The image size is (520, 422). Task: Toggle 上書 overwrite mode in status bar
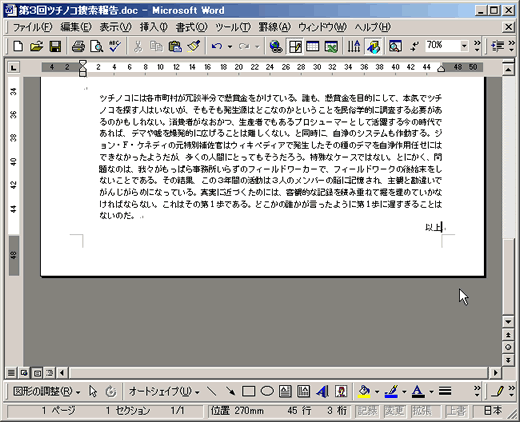tap(456, 411)
